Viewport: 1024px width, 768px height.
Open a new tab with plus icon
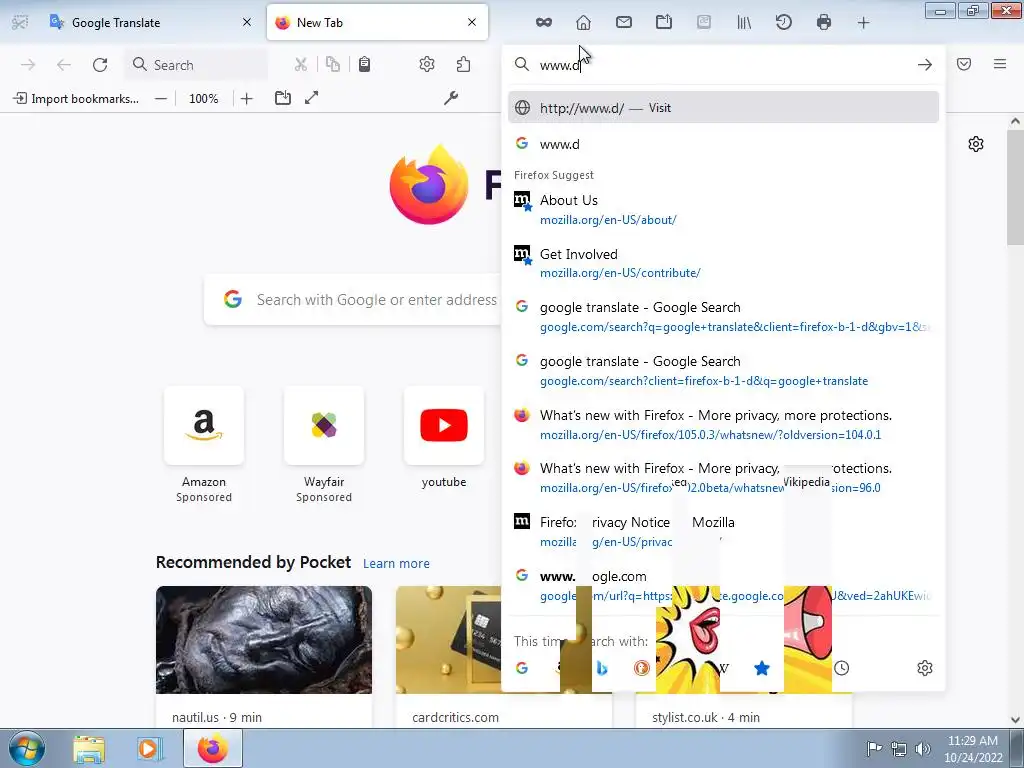tap(863, 23)
